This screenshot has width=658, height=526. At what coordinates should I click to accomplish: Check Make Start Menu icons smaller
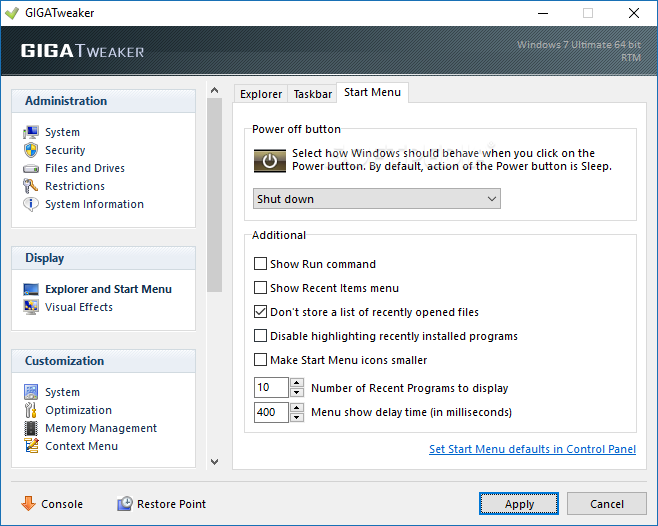(x=260, y=359)
